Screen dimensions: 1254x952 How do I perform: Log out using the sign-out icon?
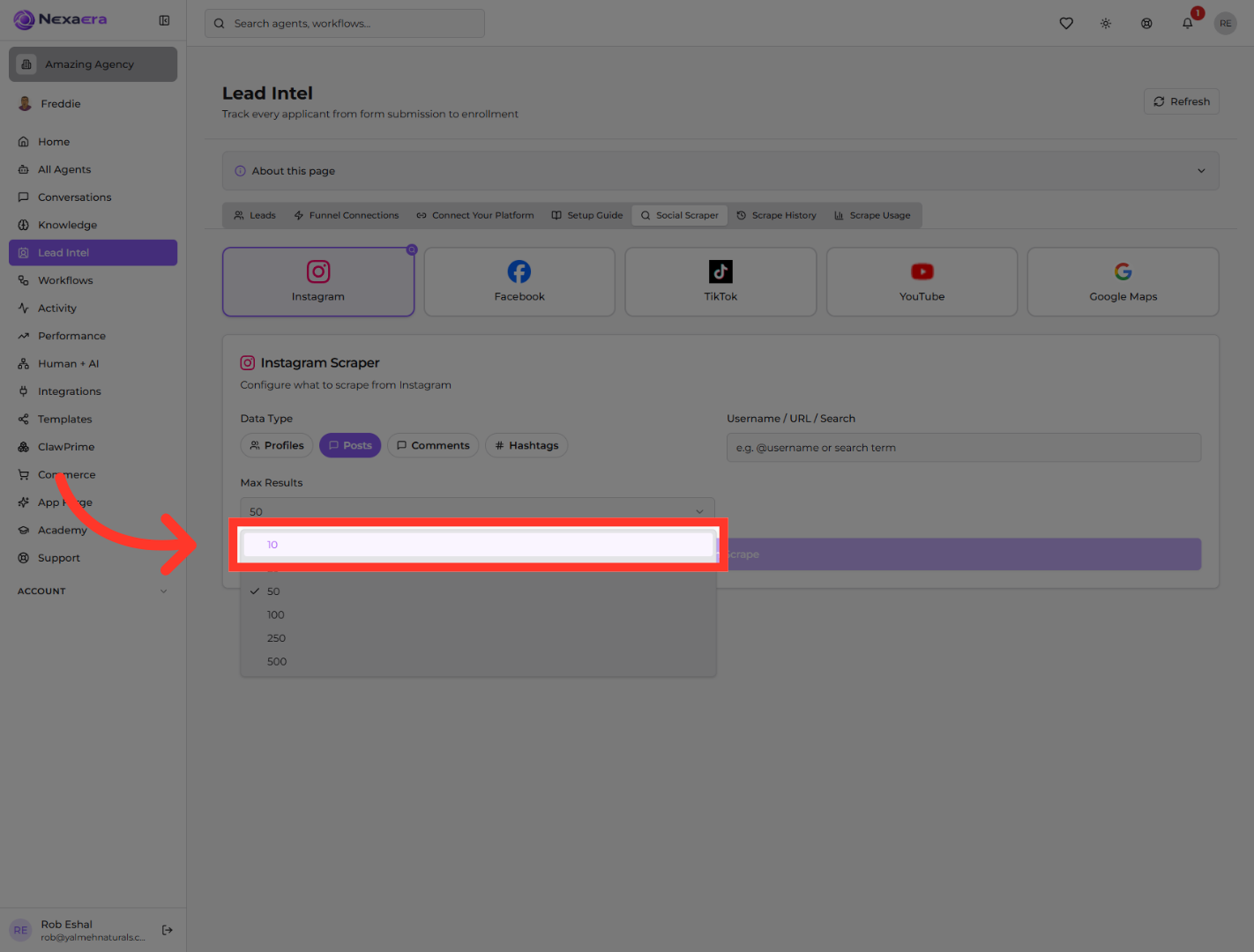[168, 930]
